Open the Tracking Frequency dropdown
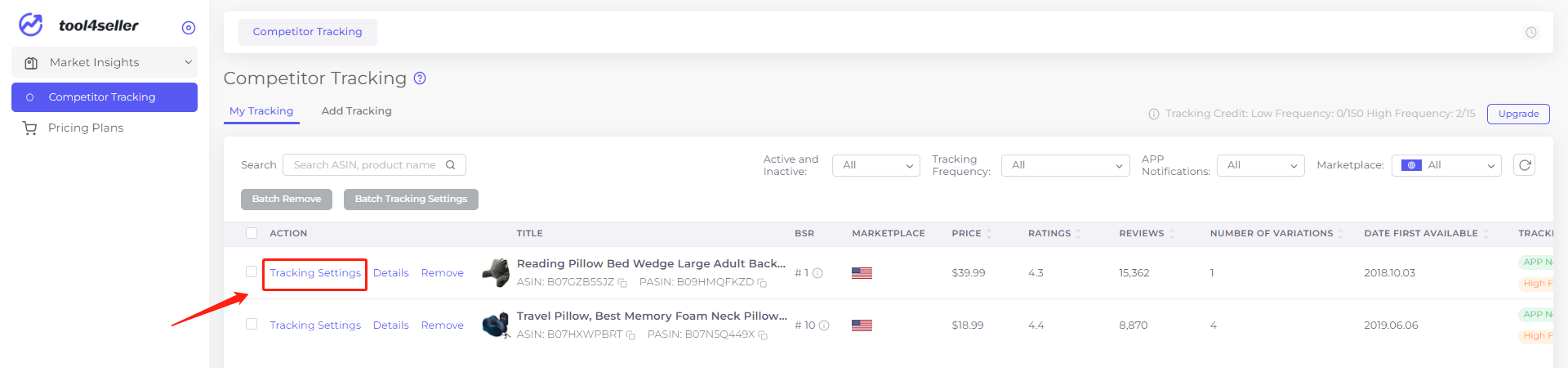 tap(1065, 165)
